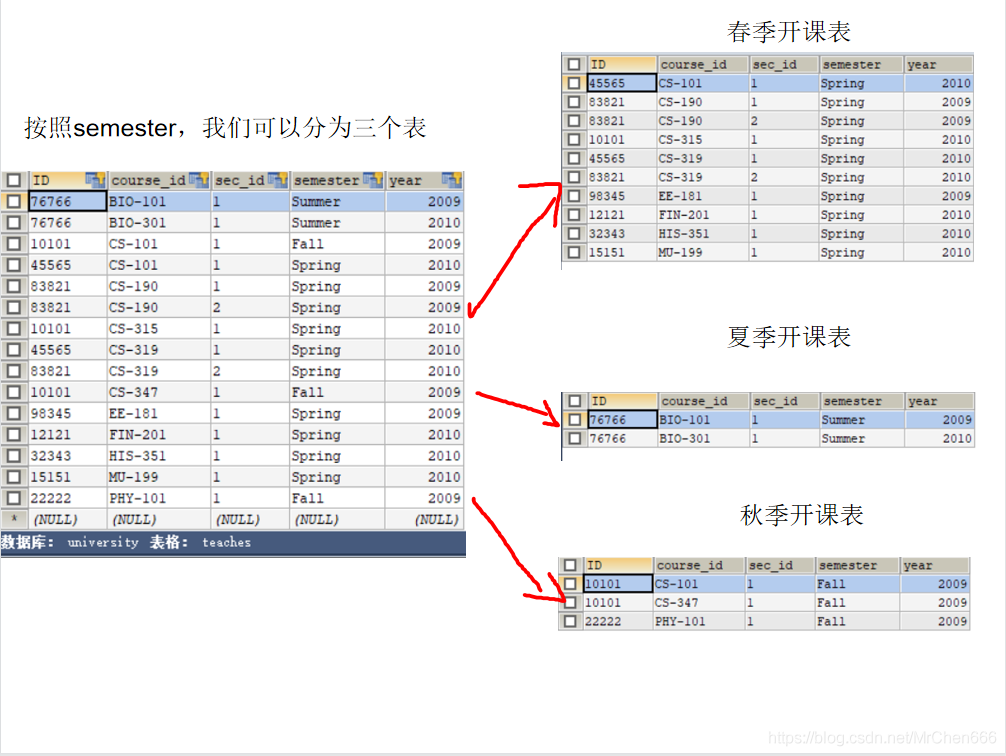Image resolution: width=1006 pixels, height=756 pixels.
Task: Click the new-row asterisk marker in teaches table
Action: pos(14,518)
